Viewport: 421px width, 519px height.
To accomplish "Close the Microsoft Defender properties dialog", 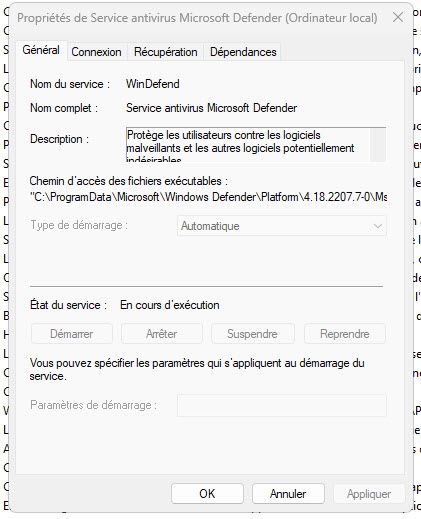I will point(398,17).
